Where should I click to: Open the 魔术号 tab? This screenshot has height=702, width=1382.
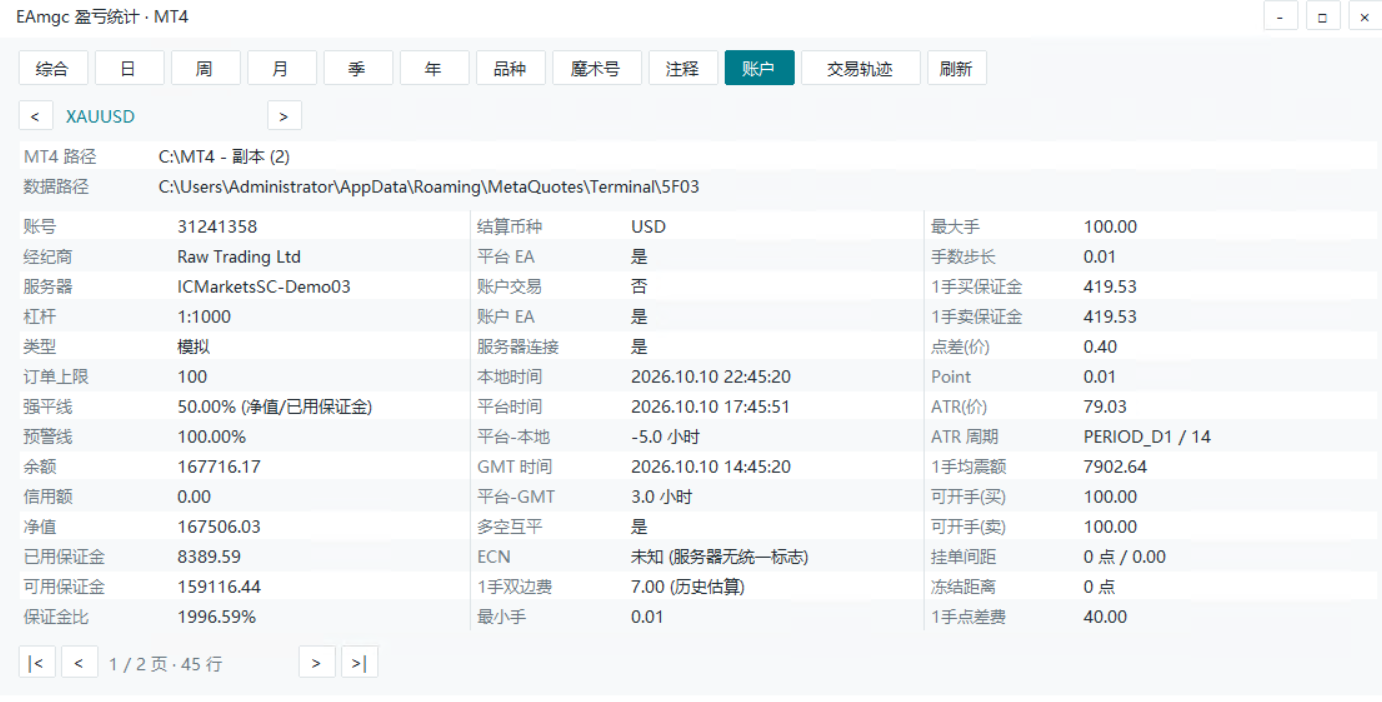[597, 68]
